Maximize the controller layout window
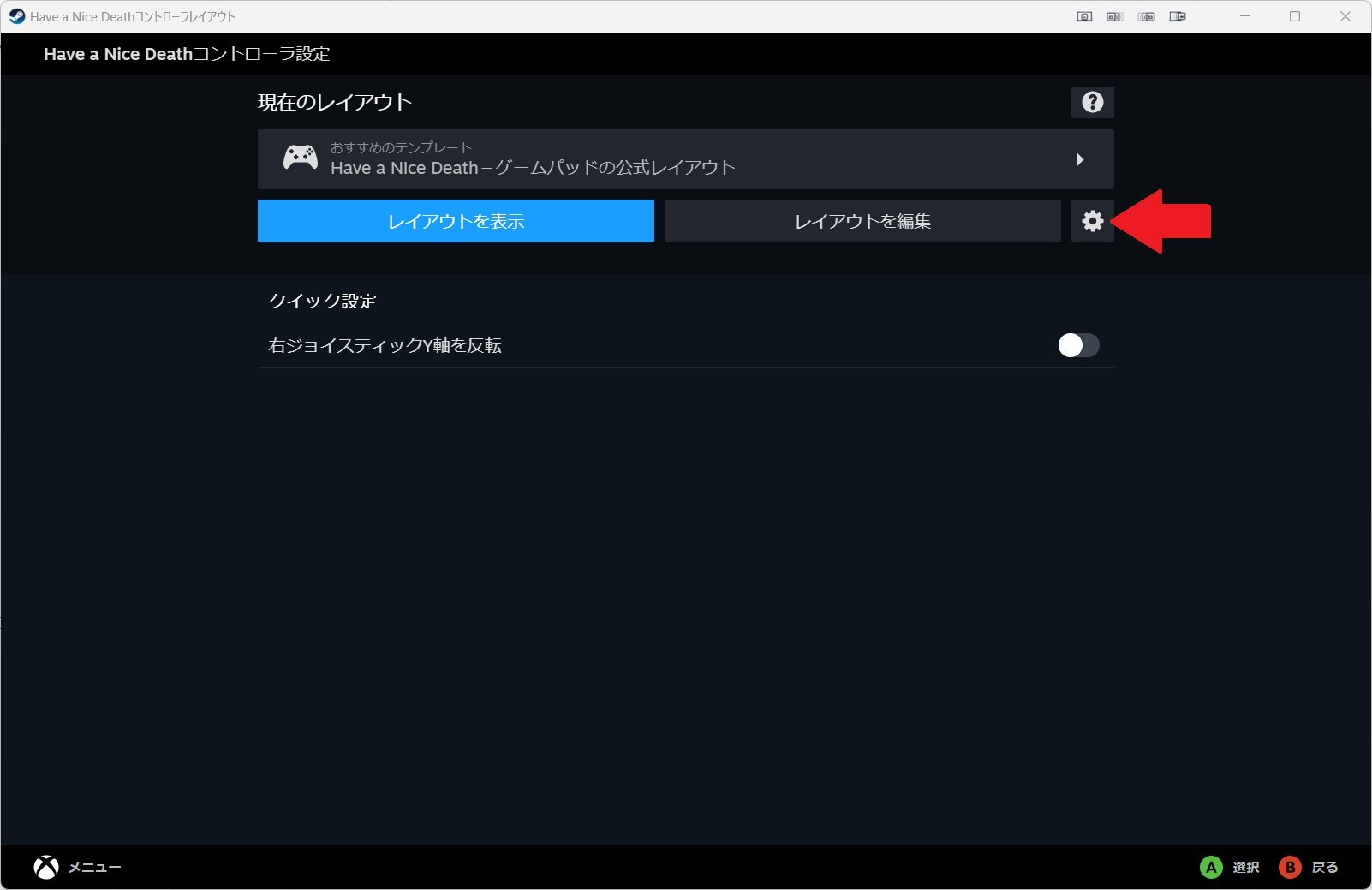 coord(1295,16)
